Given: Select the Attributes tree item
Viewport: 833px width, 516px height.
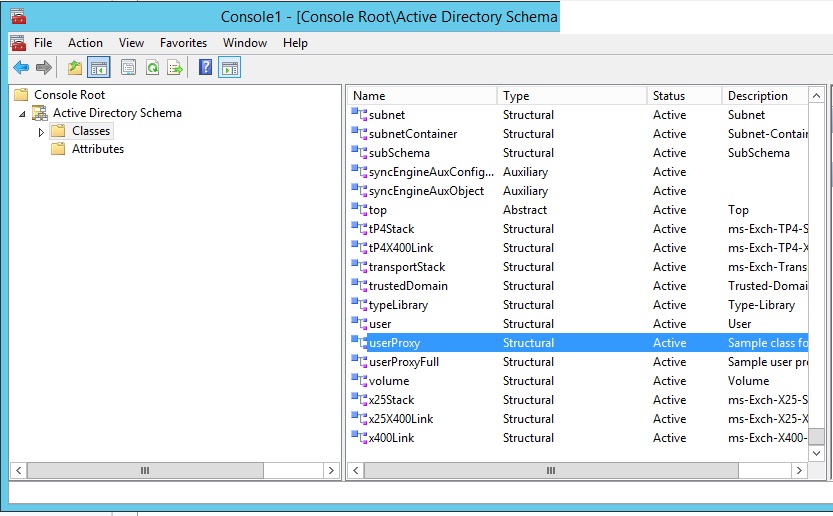Looking at the screenshot, I should (98, 149).
